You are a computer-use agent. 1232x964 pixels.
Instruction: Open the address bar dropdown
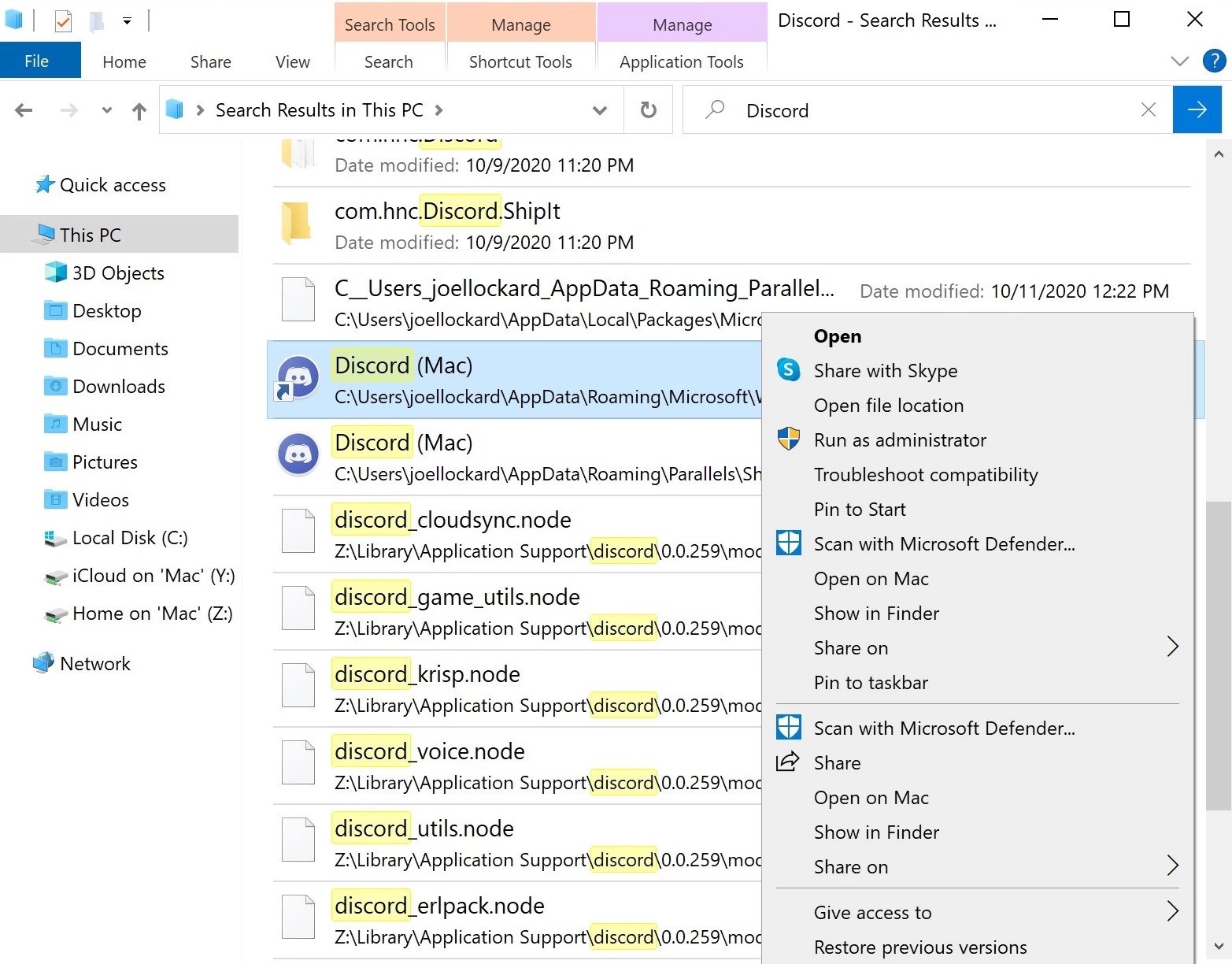(x=599, y=109)
